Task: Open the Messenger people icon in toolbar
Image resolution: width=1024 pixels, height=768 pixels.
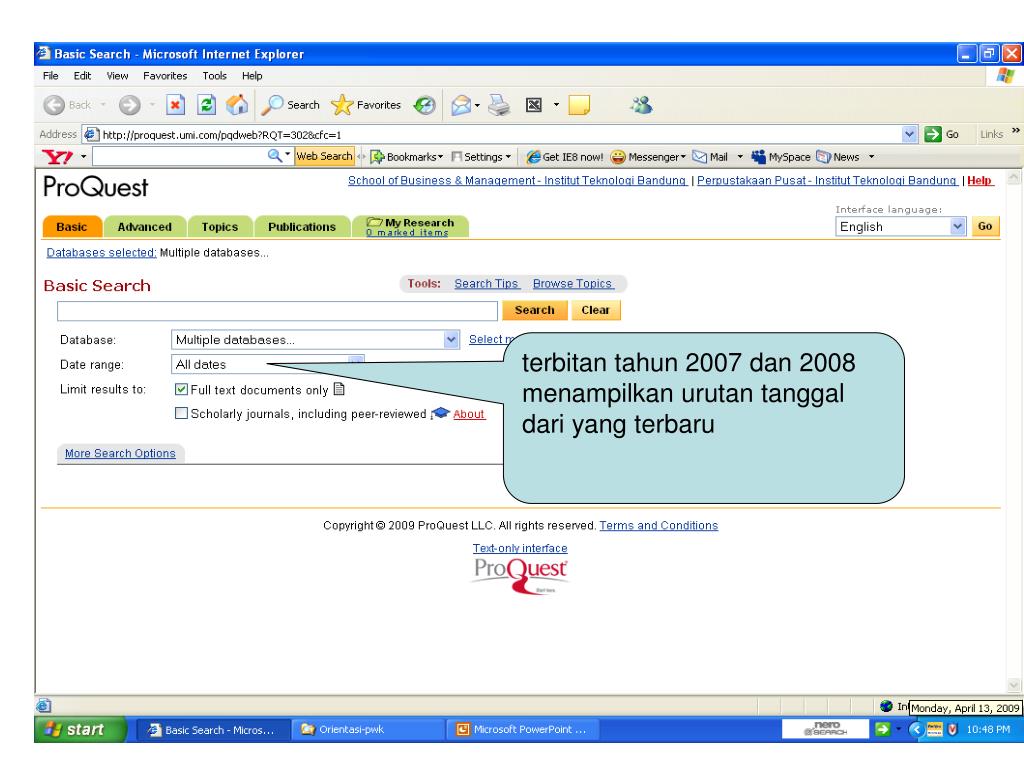Action: (x=641, y=104)
